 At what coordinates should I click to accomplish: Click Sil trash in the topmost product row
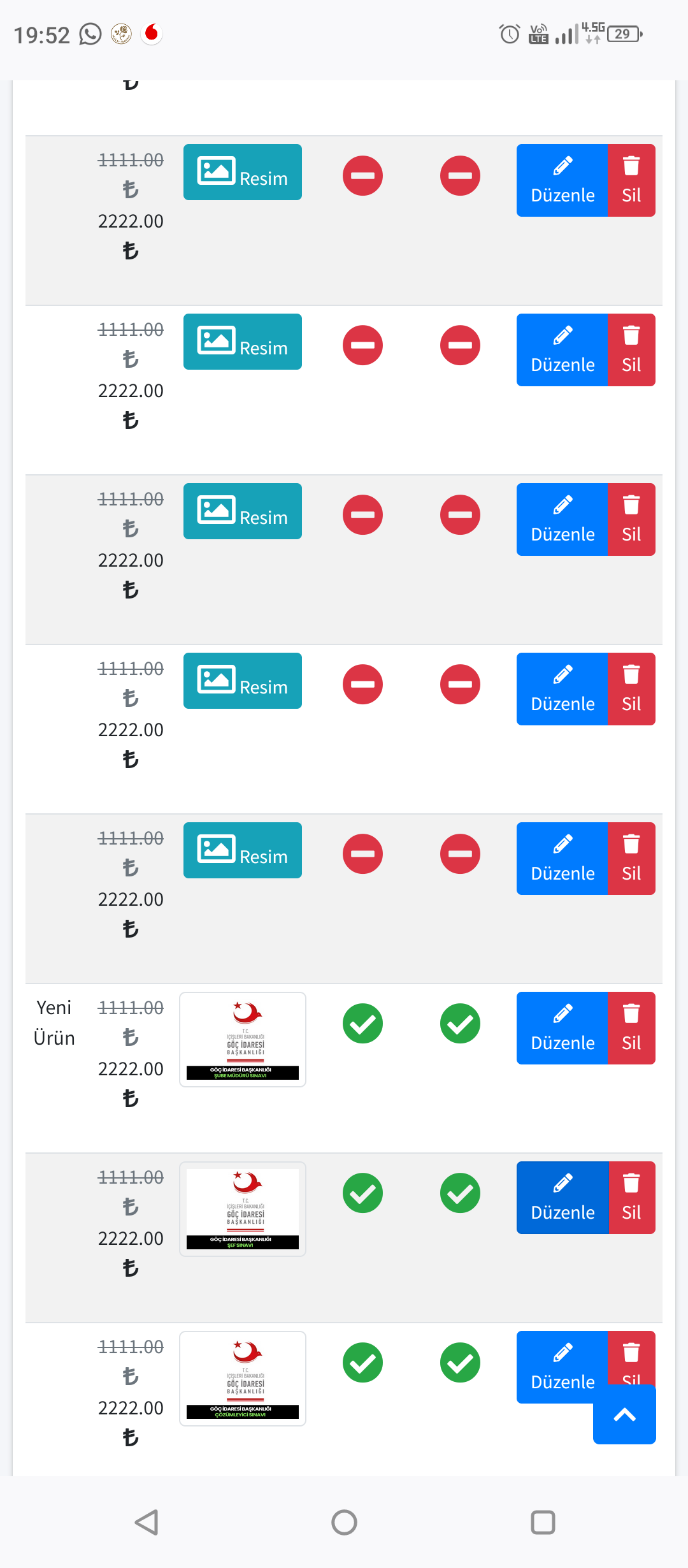pos(631,180)
